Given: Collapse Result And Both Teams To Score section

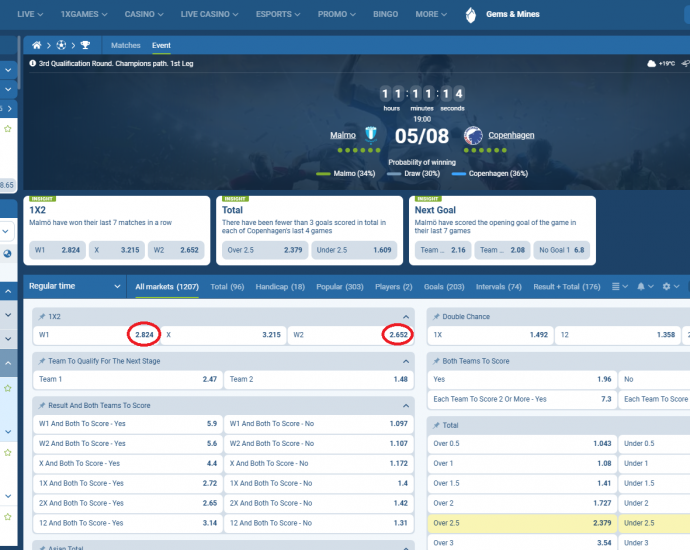Looking at the screenshot, I should (x=406, y=406).
